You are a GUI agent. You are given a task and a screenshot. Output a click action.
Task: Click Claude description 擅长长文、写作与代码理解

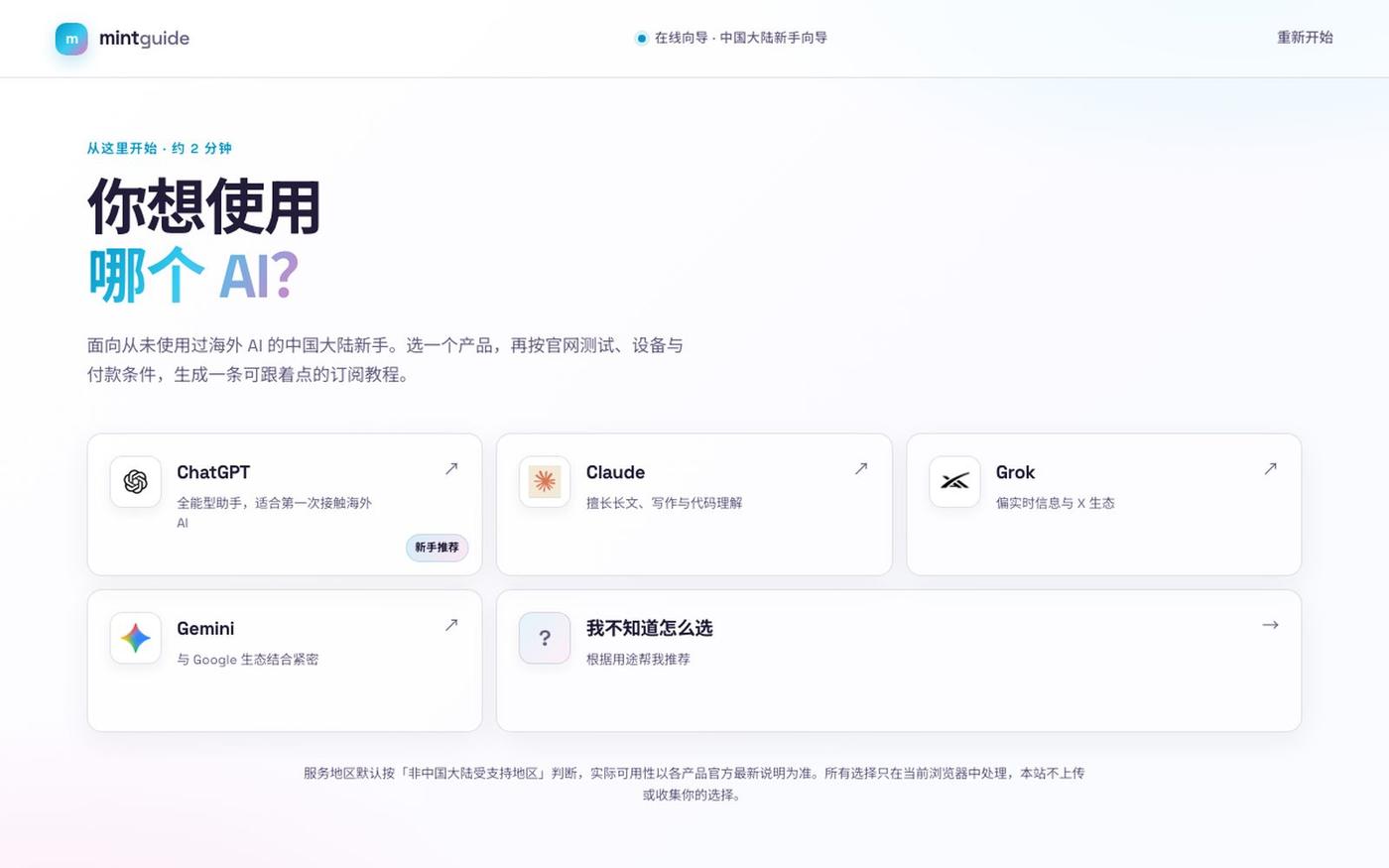(664, 503)
